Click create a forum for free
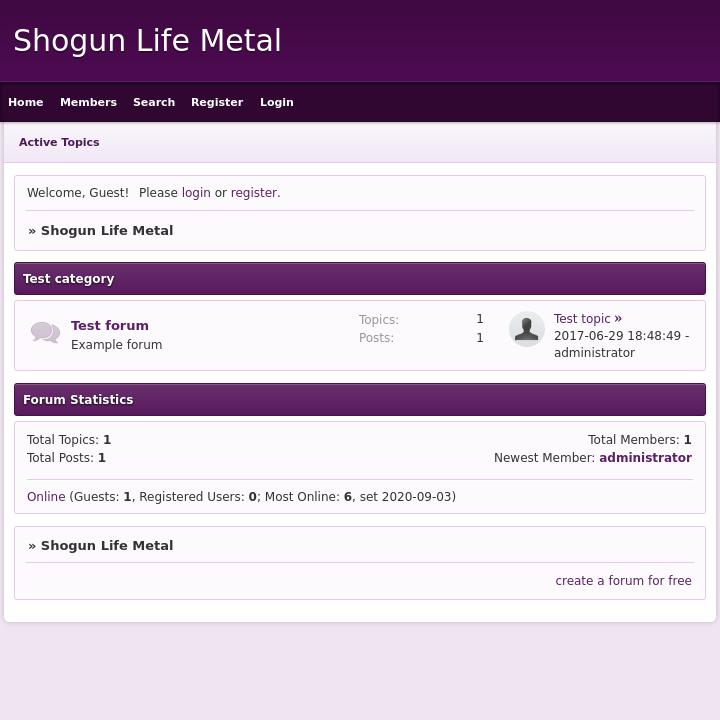Viewport: 720px width, 720px height. click(623, 581)
